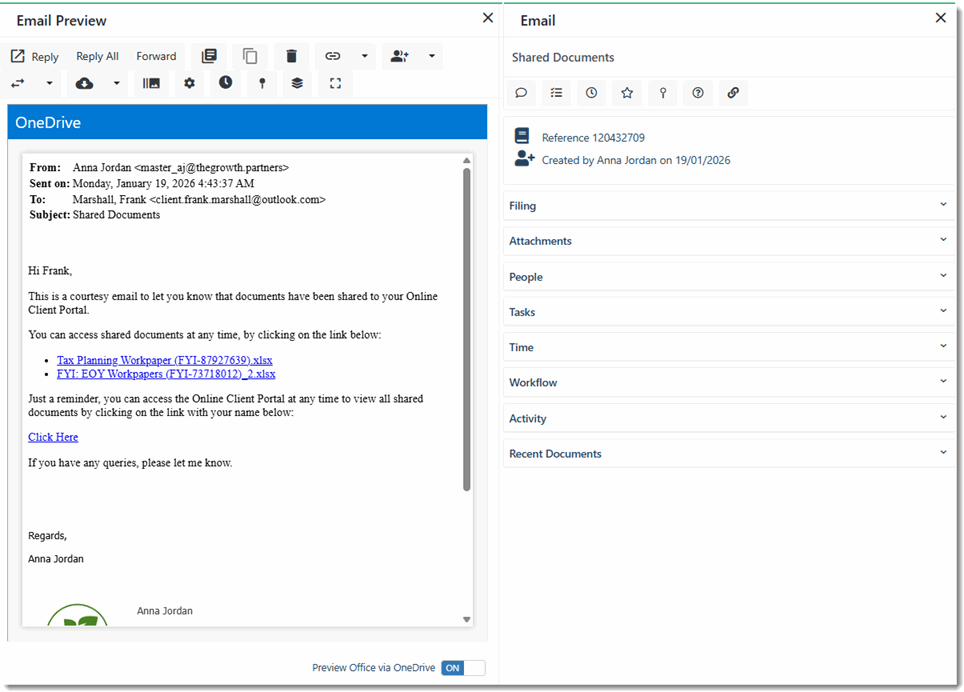
Task: Click the copy document icon
Action: [x=250, y=57]
